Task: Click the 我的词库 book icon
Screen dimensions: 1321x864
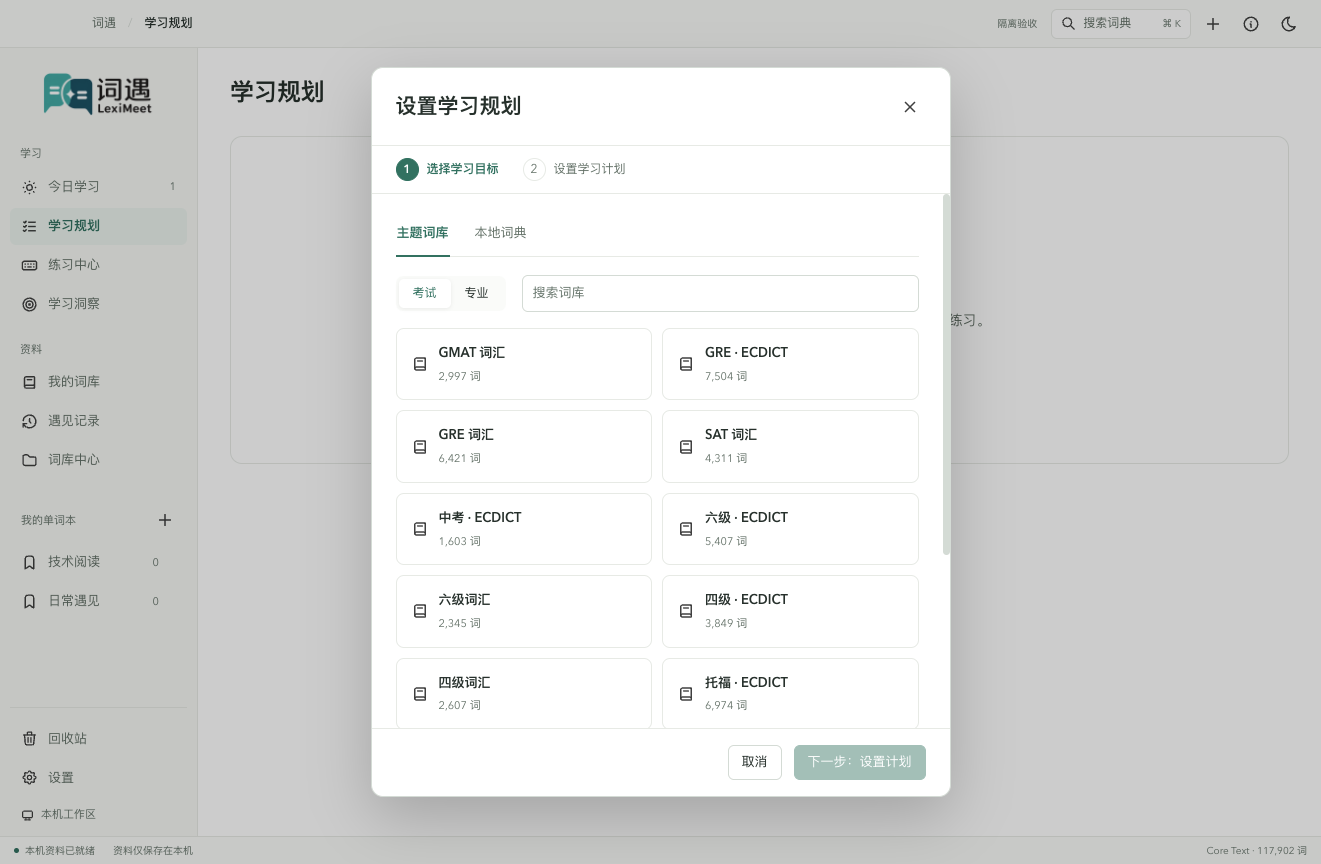Action: tap(29, 382)
